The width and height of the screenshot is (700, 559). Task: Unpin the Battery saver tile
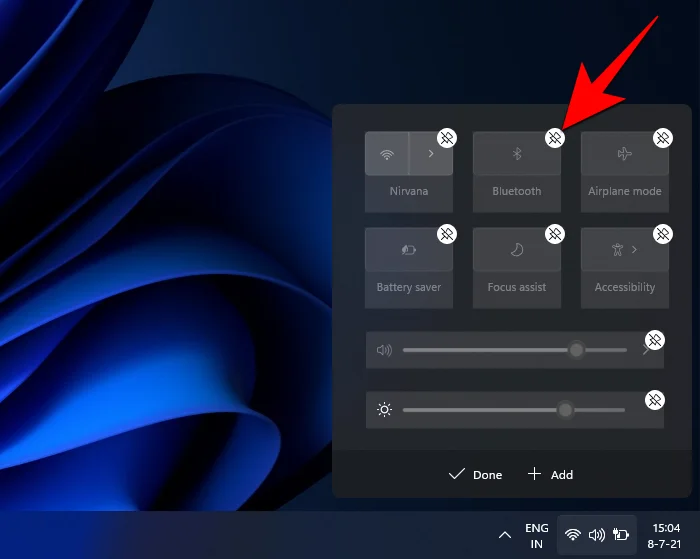tap(447, 234)
